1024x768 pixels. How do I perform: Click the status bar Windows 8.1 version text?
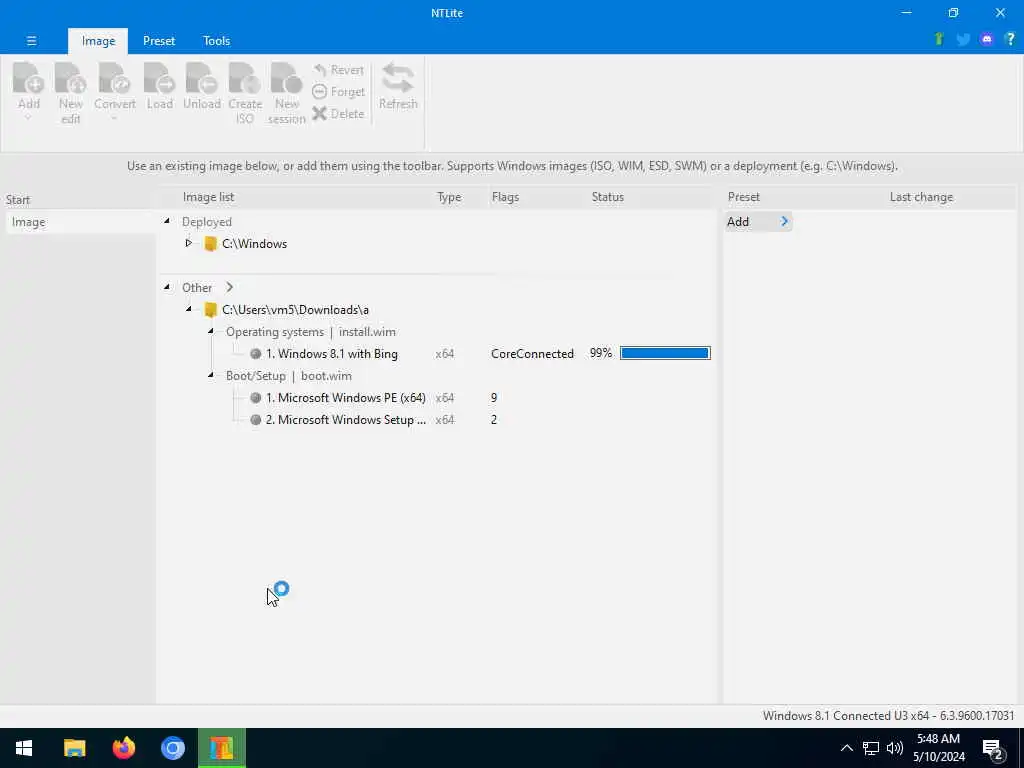click(889, 716)
